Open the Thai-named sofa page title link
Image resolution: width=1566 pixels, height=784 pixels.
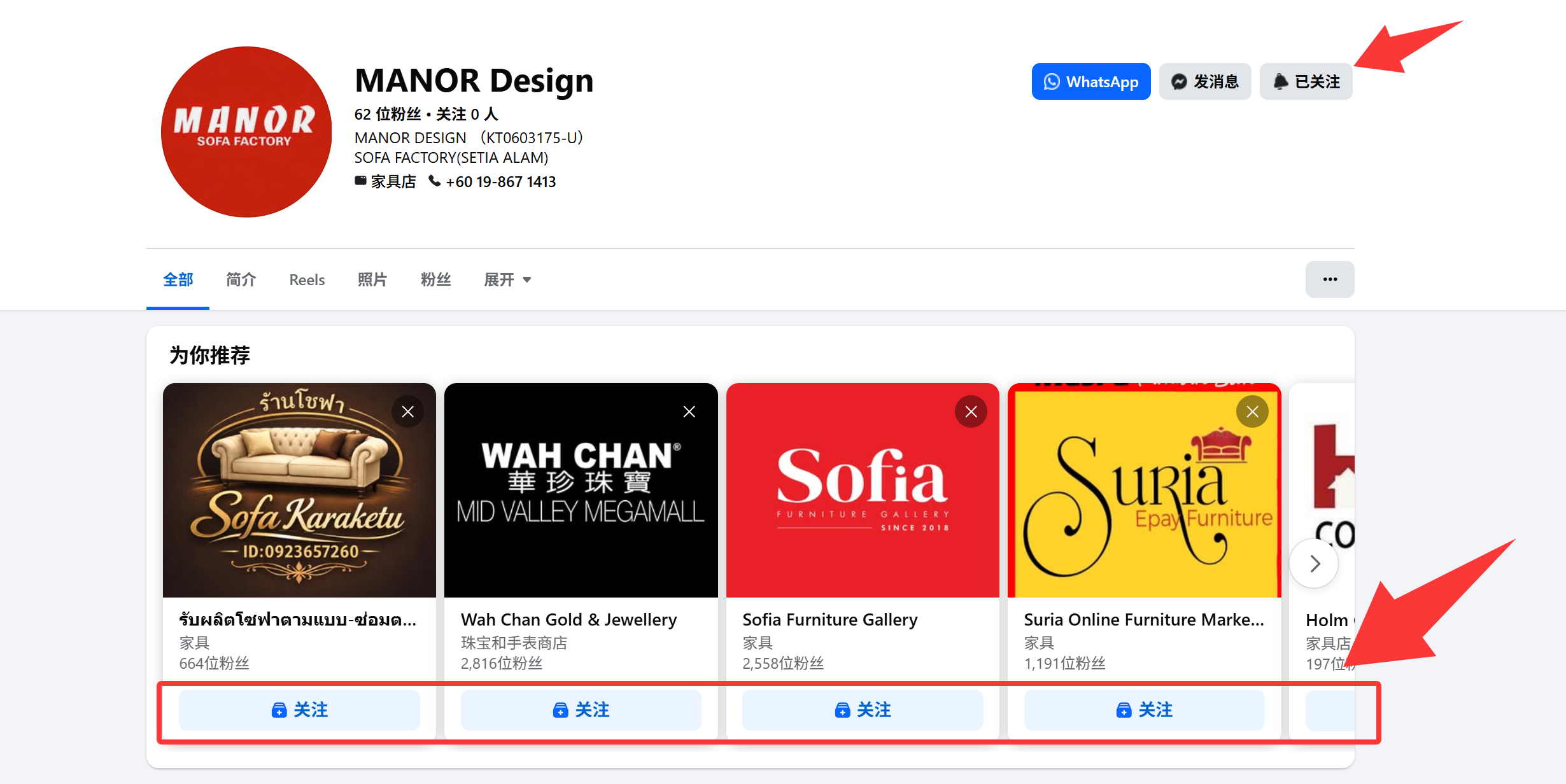pyautogui.click(x=298, y=620)
